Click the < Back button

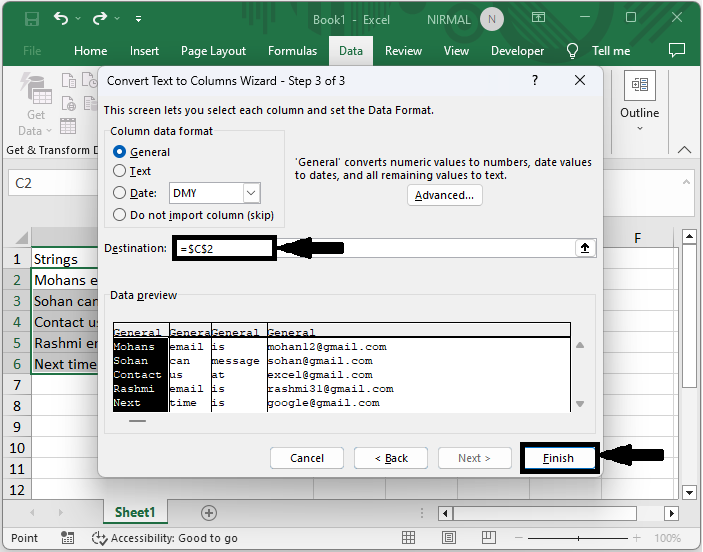(x=391, y=458)
